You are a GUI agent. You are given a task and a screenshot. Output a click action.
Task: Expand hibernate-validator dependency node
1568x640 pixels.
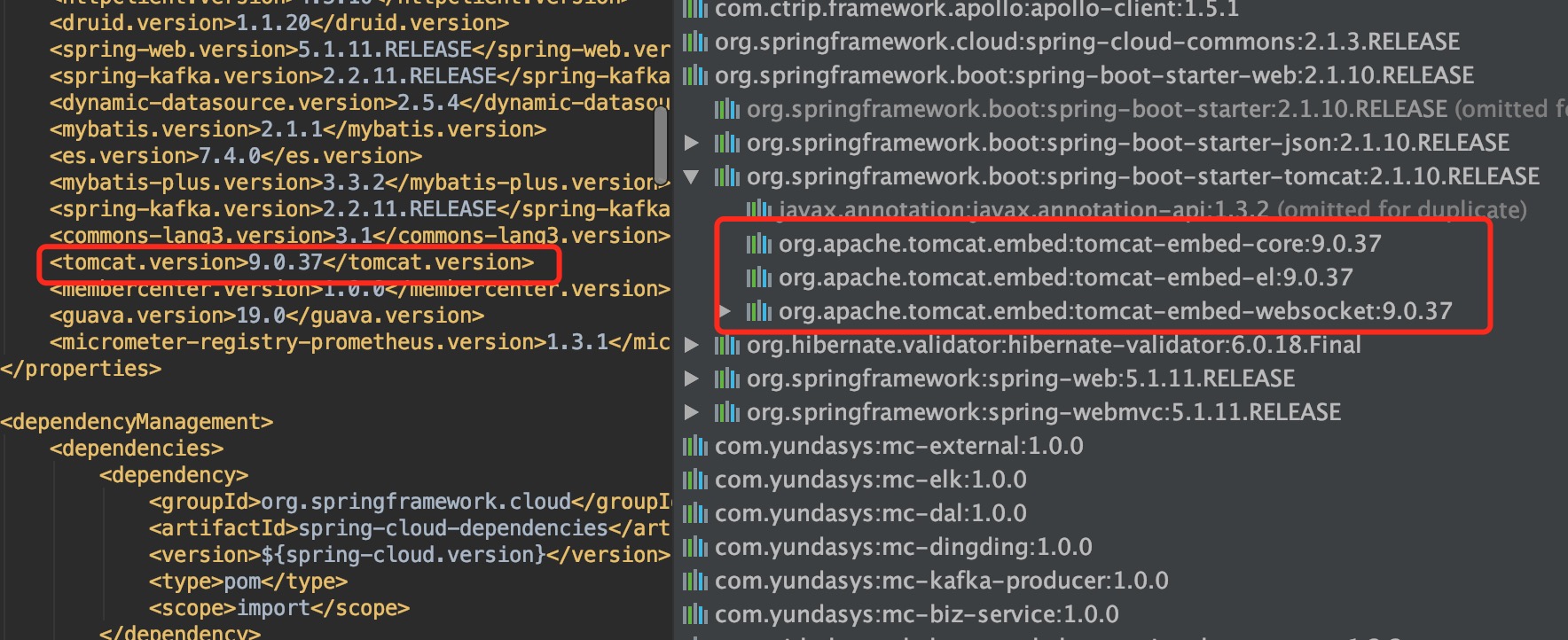[692, 345]
